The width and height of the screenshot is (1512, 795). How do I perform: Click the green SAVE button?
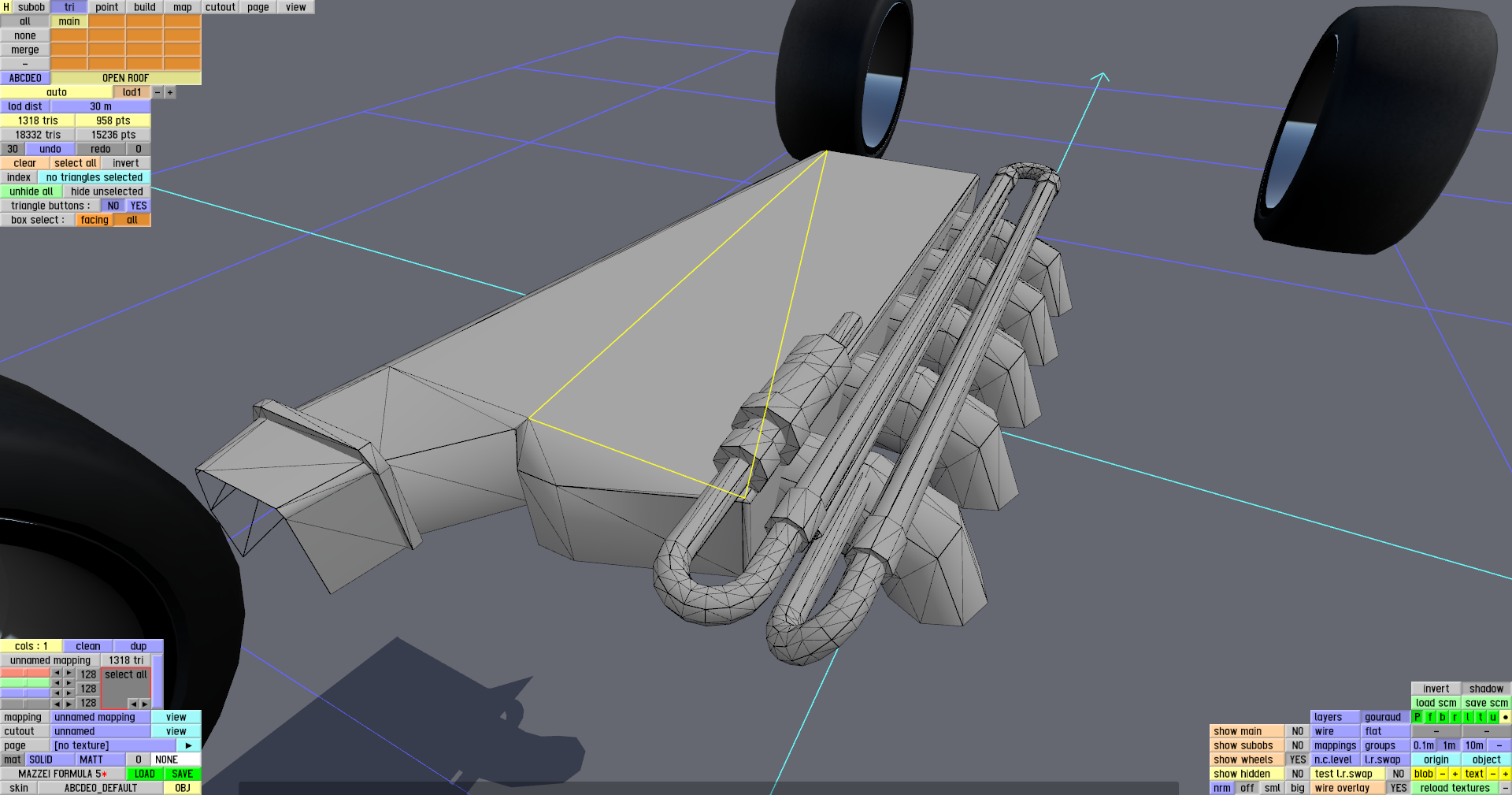(x=183, y=774)
